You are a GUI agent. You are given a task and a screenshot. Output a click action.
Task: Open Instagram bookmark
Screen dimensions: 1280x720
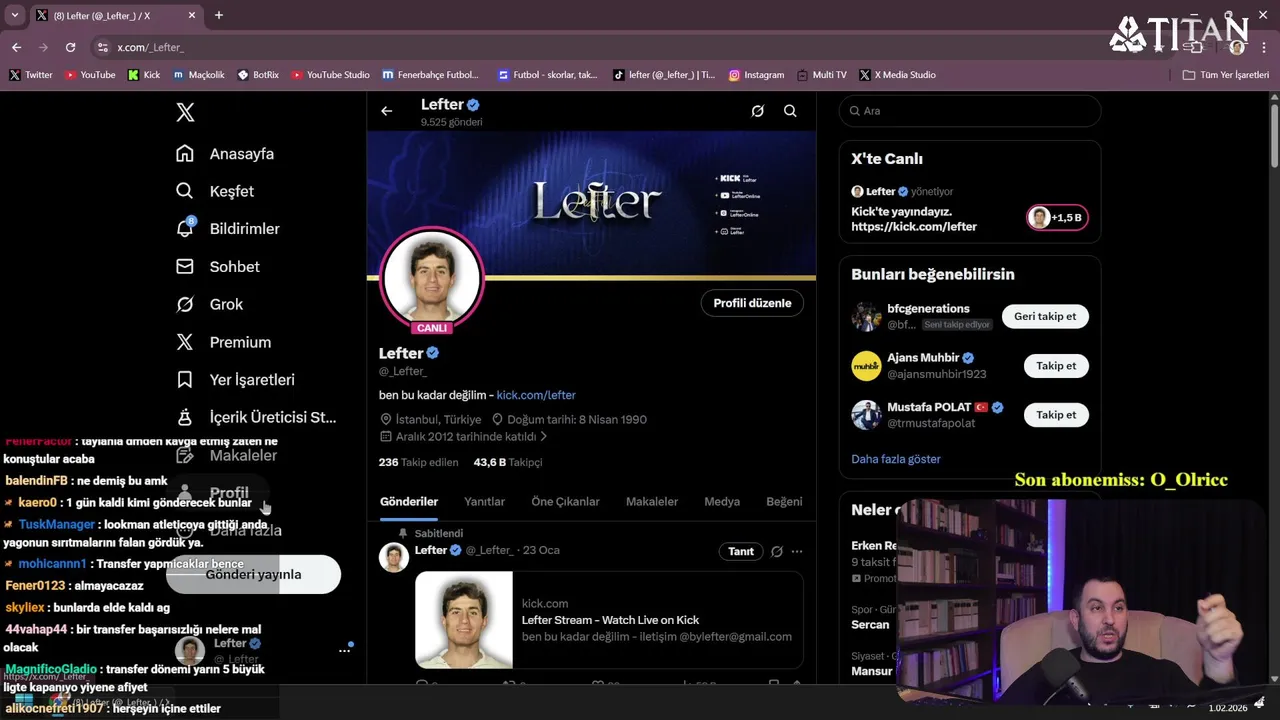click(x=757, y=75)
